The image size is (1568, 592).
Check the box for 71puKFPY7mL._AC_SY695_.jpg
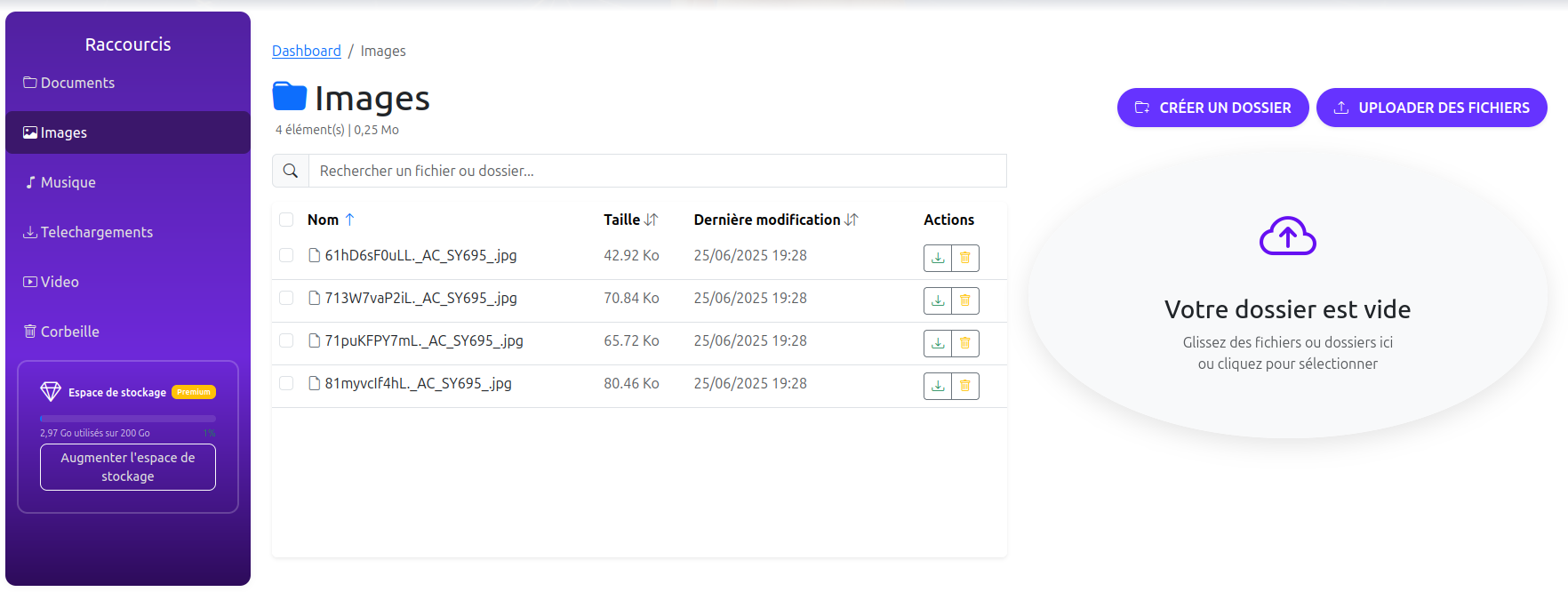[286, 340]
